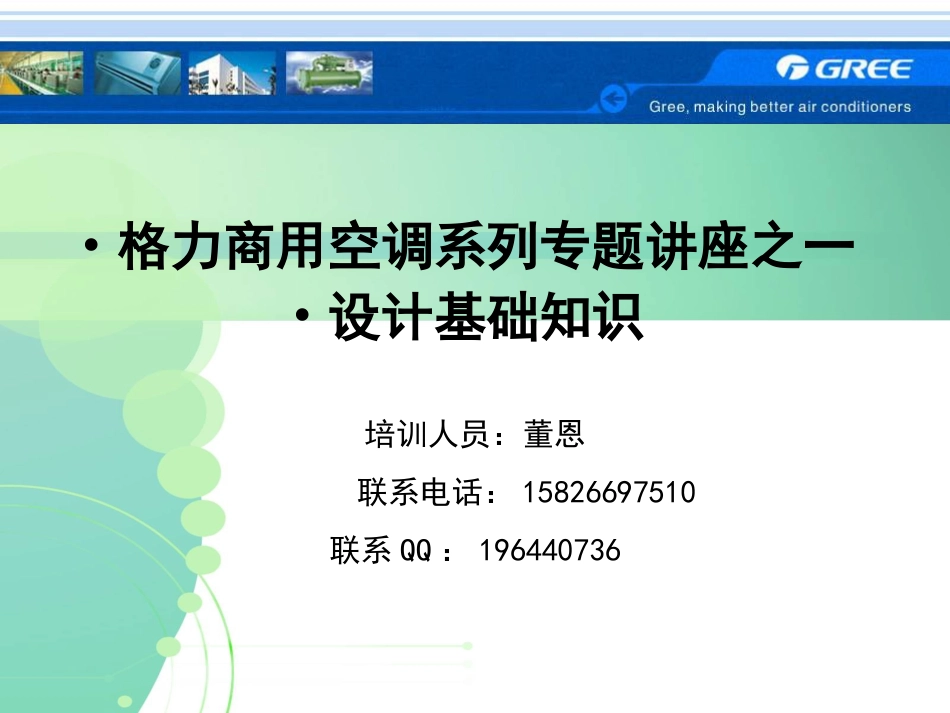The width and height of the screenshot is (950, 713).
Task: Select the tagline 'Gree, making better air conditioners'
Action: click(780, 107)
